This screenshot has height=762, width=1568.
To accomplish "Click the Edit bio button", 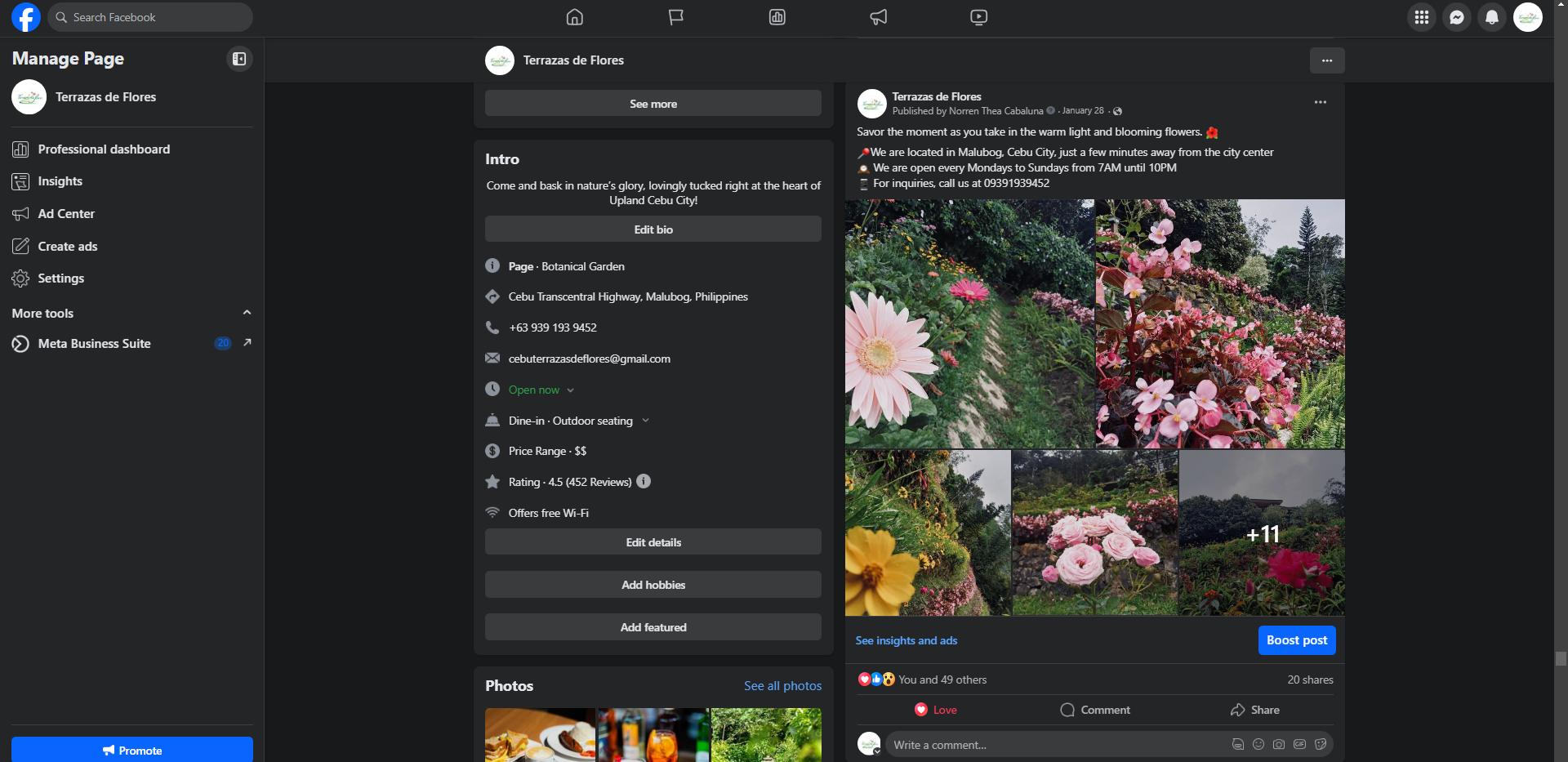I will [653, 229].
